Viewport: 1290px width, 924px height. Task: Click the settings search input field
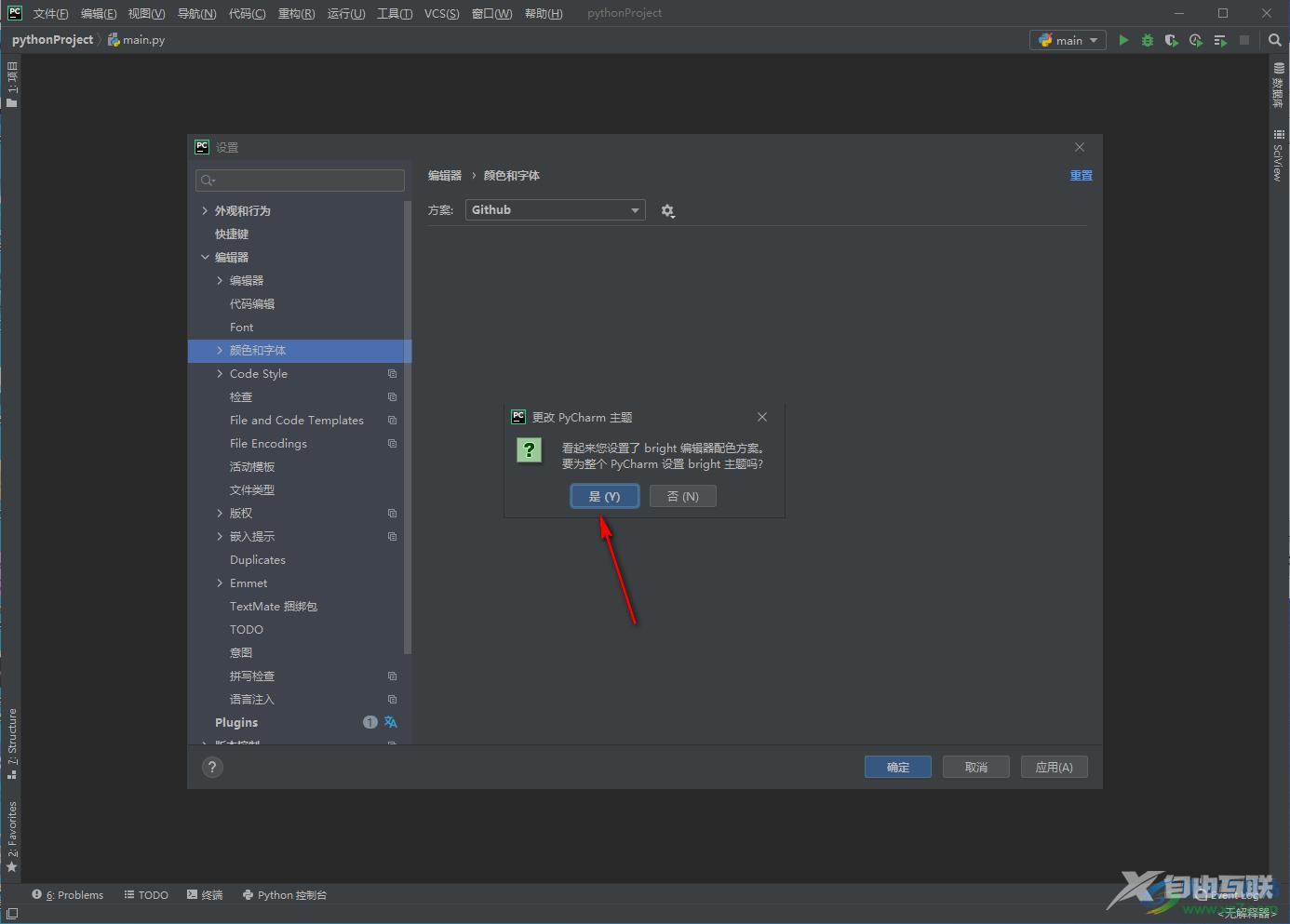coord(300,181)
